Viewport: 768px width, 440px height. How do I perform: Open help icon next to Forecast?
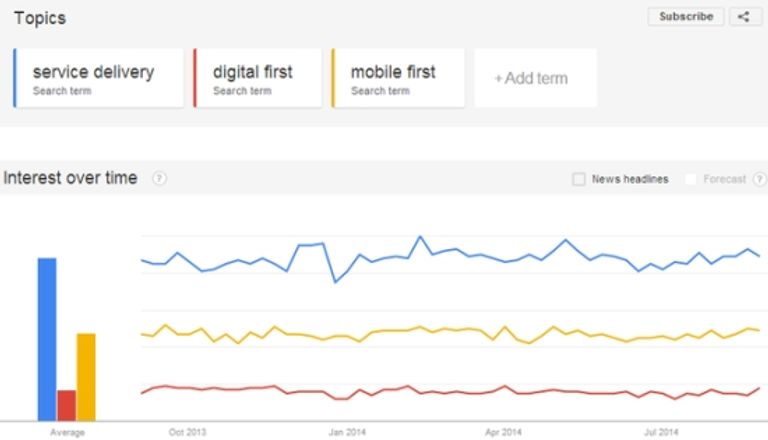(x=760, y=179)
